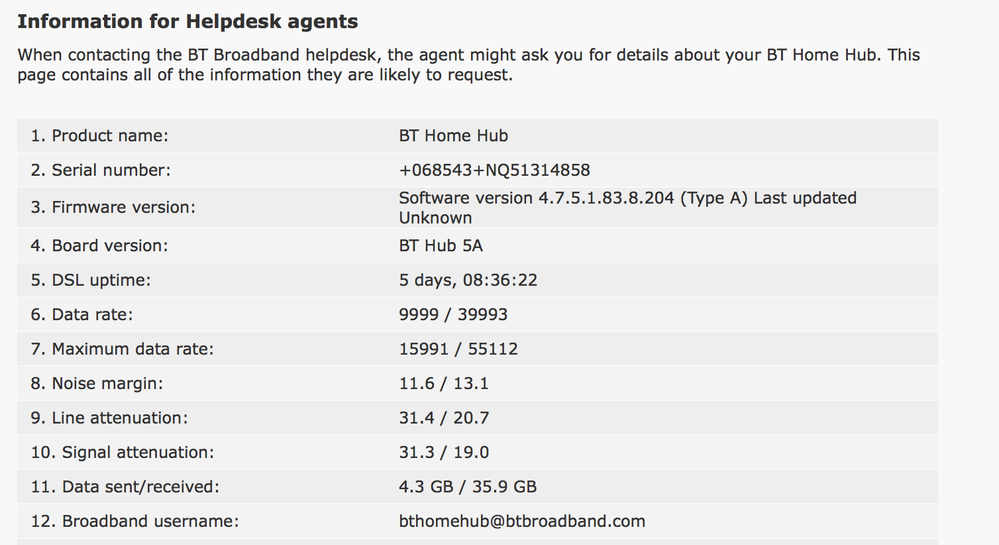The width and height of the screenshot is (999, 545).
Task: Click the Information for Helpdesk agents heading
Action: [x=187, y=22]
